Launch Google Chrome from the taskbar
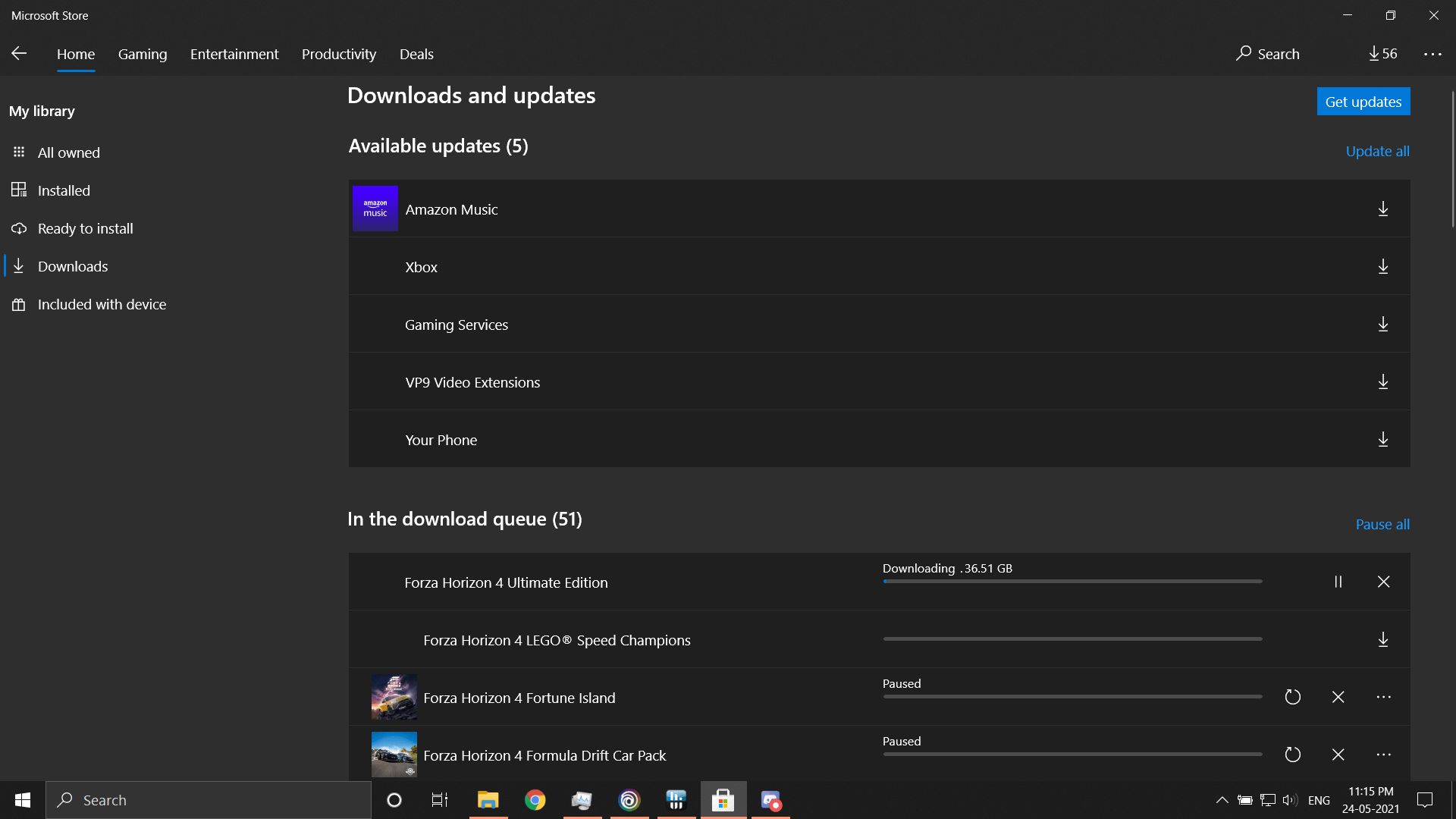 point(535,800)
